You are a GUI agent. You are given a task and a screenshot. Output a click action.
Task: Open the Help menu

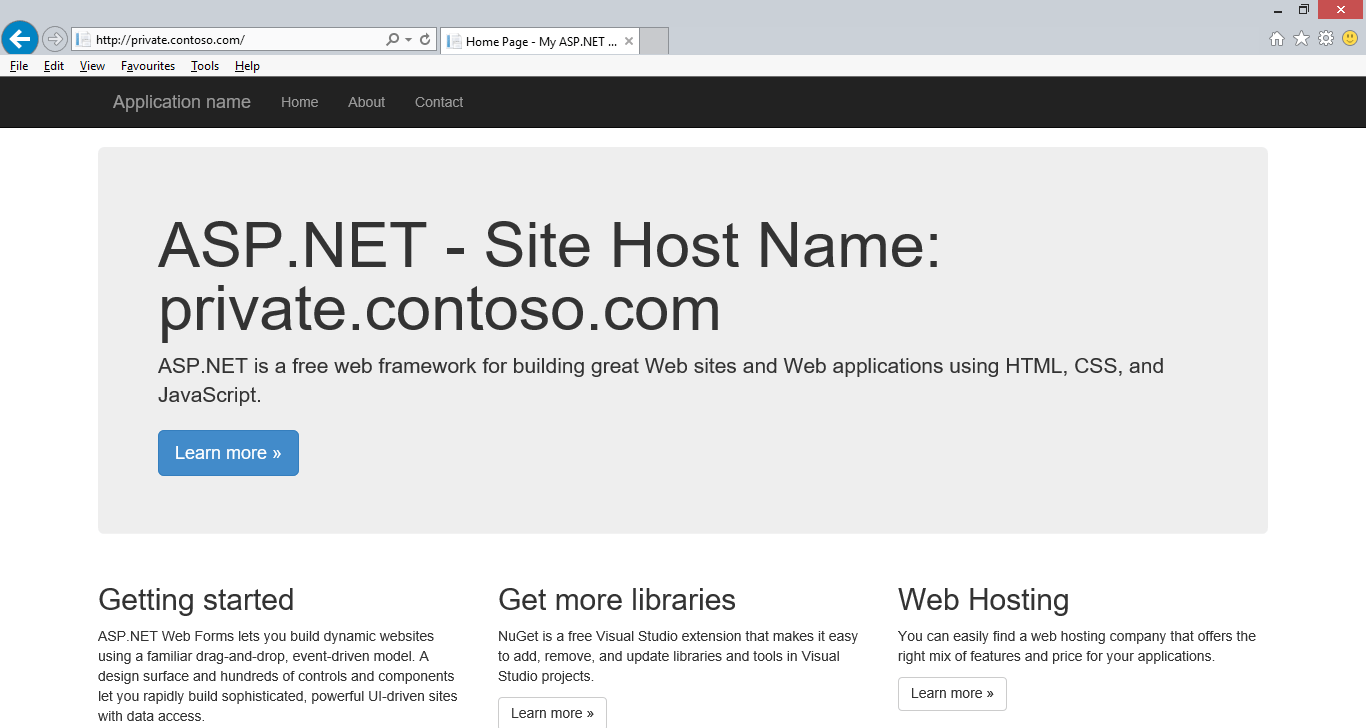coord(247,66)
